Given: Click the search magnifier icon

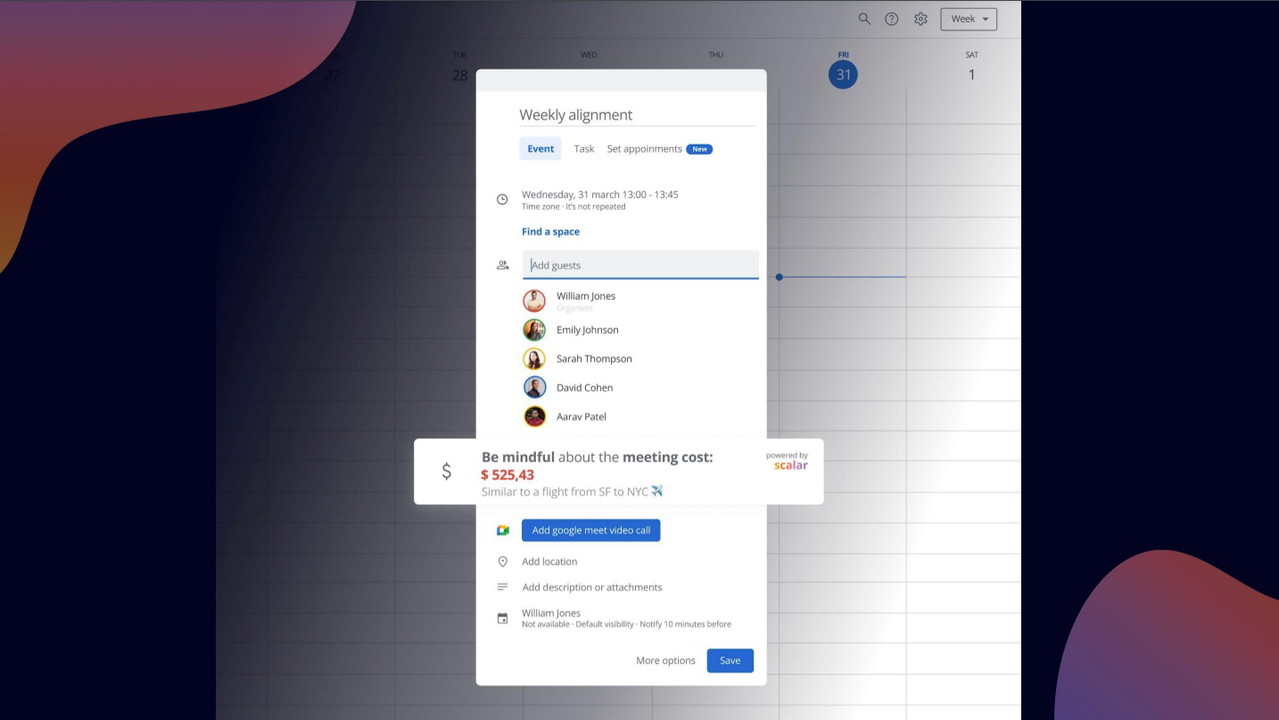Looking at the screenshot, I should (864, 19).
